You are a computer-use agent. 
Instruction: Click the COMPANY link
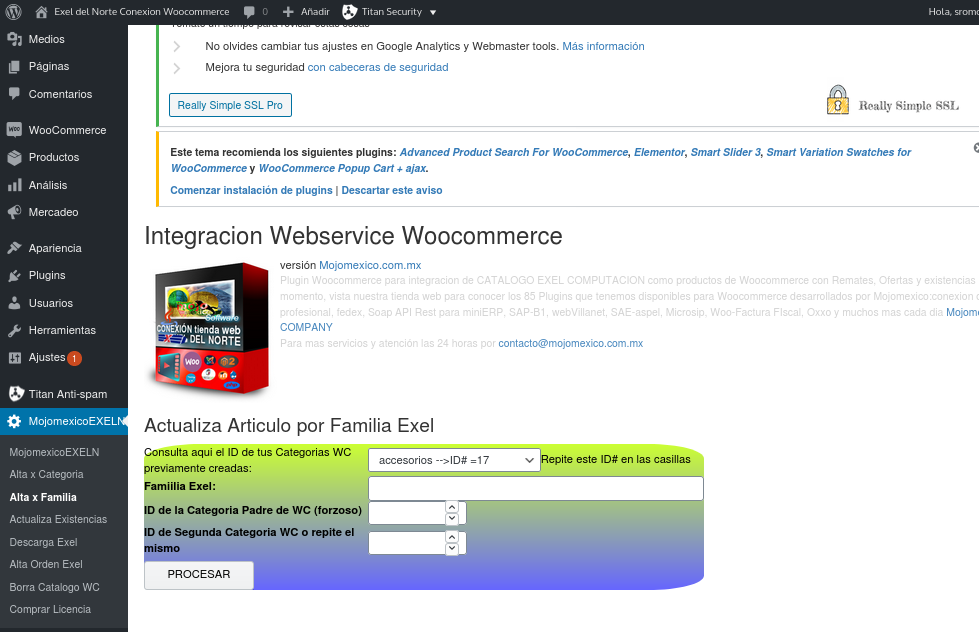point(306,327)
